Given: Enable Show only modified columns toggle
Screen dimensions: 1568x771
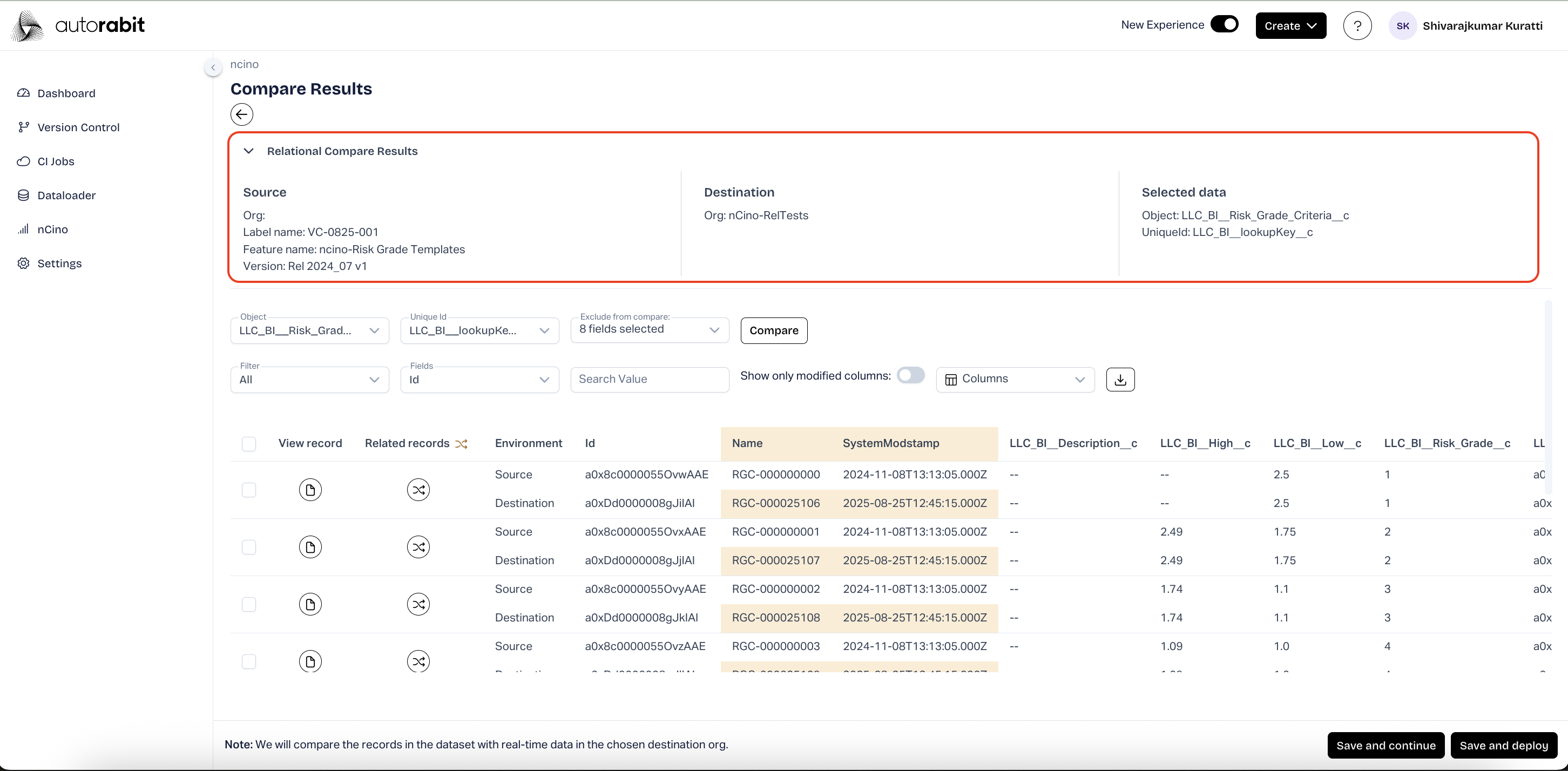Looking at the screenshot, I should [910, 375].
